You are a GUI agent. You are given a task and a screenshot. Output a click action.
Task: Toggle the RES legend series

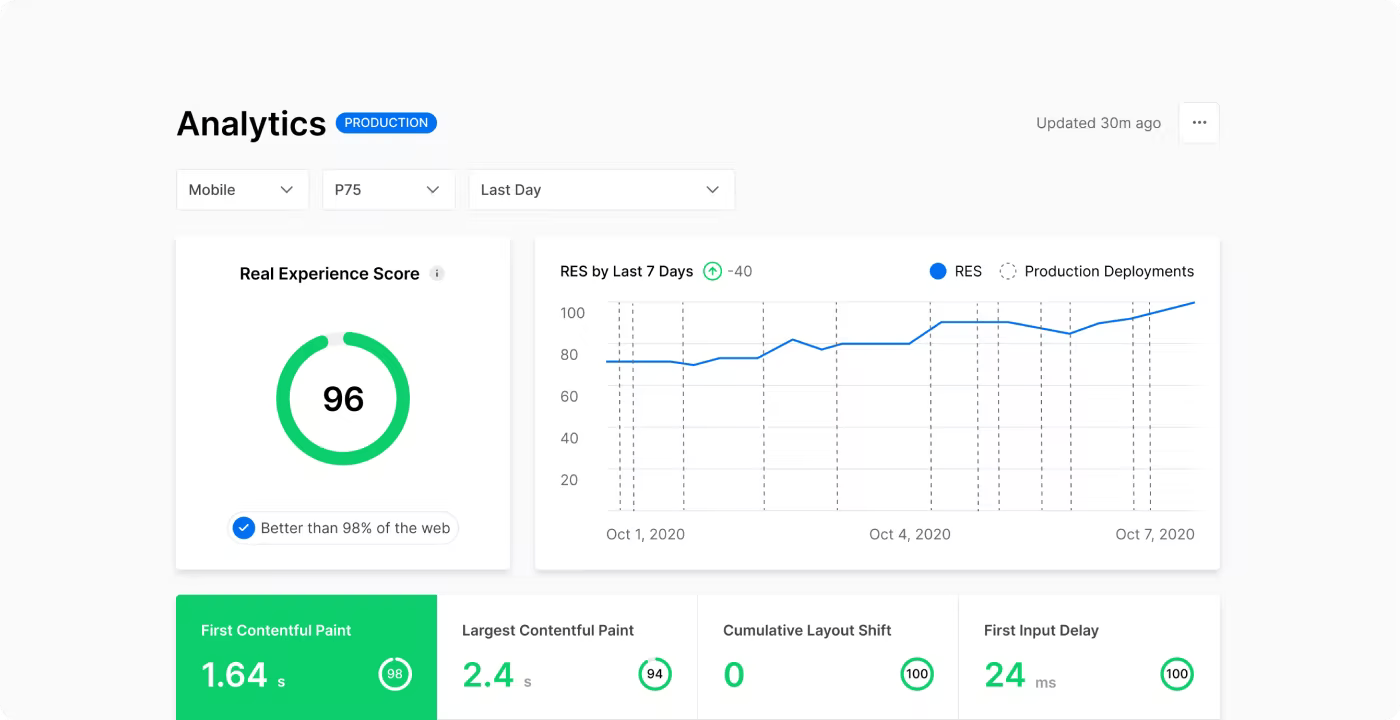pos(956,271)
